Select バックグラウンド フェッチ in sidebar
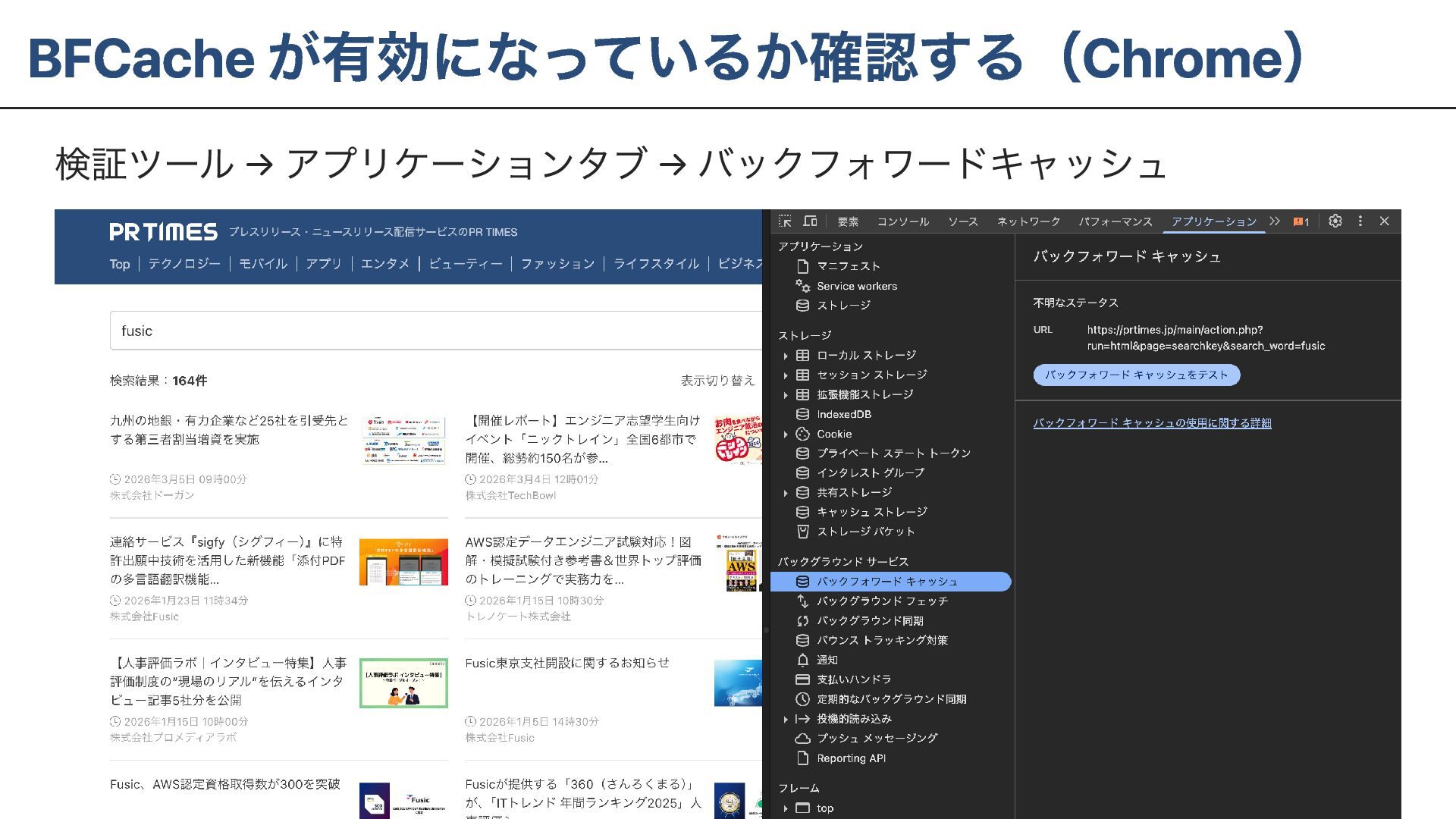The width and height of the screenshot is (1456, 819). coord(882,601)
